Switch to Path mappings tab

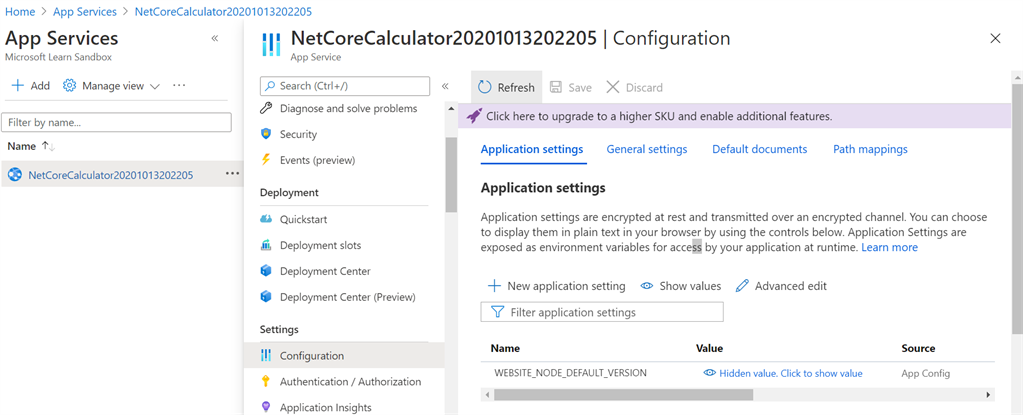tap(870, 149)
